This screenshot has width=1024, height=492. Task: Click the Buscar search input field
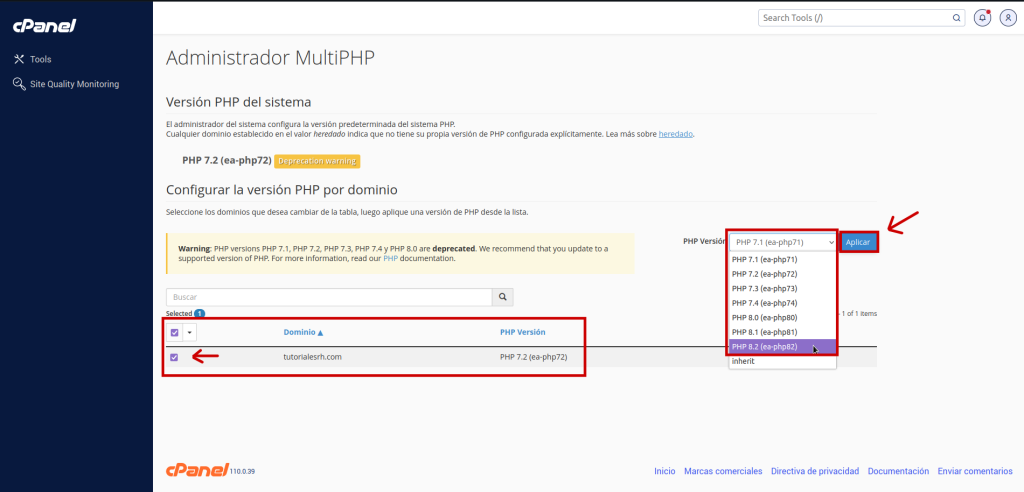click(x=330, y=297)
